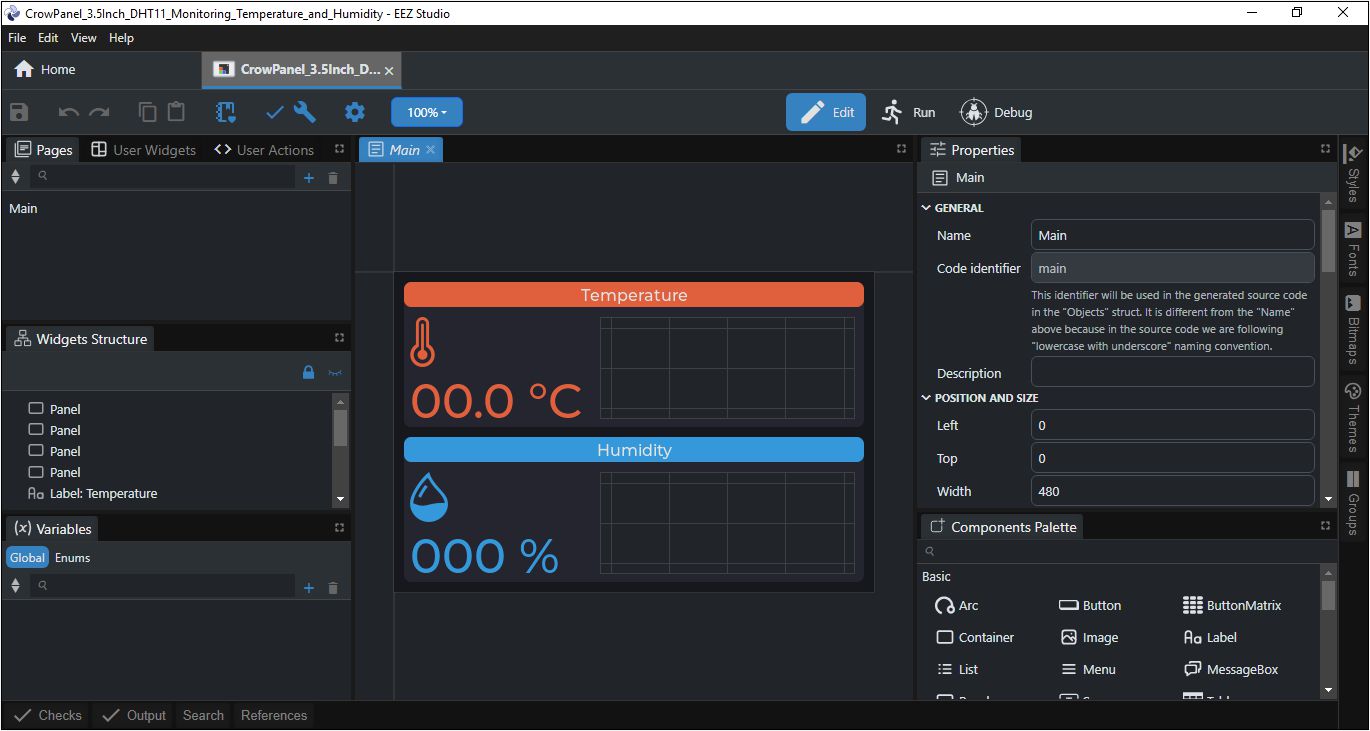Click the Left position field
Image resolution: width=1370 pixels, height=731 pixels.
coord(1172,425)
